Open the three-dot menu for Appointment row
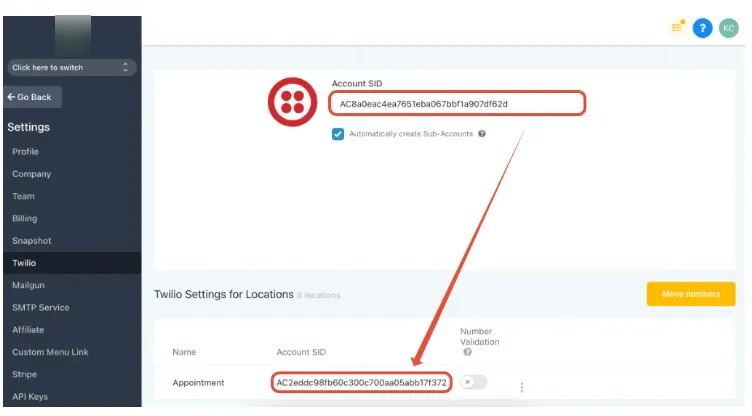The height and width of the screenshot is (416, 752). pos(521,387)
